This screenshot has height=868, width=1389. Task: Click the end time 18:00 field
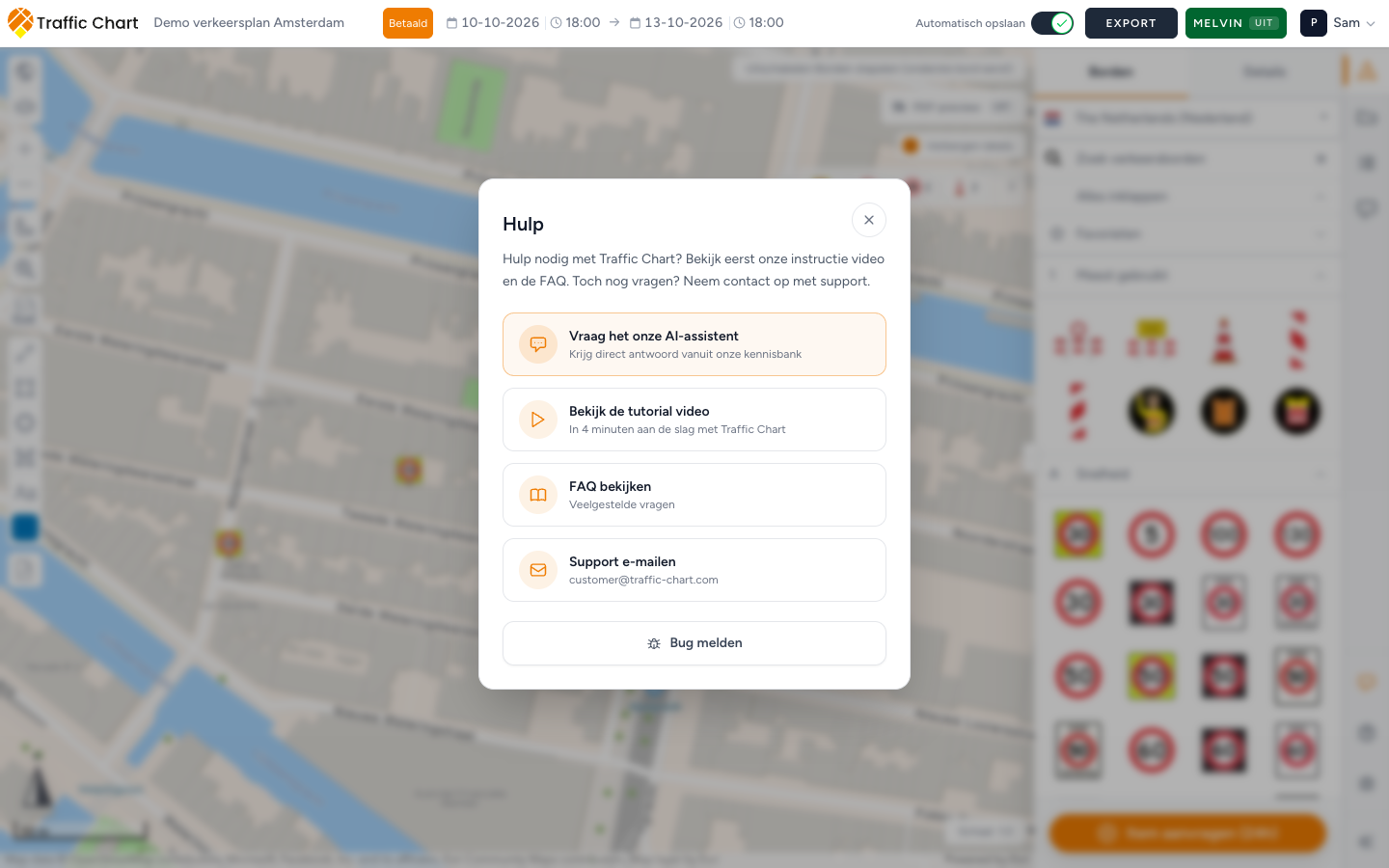(759, 22)
